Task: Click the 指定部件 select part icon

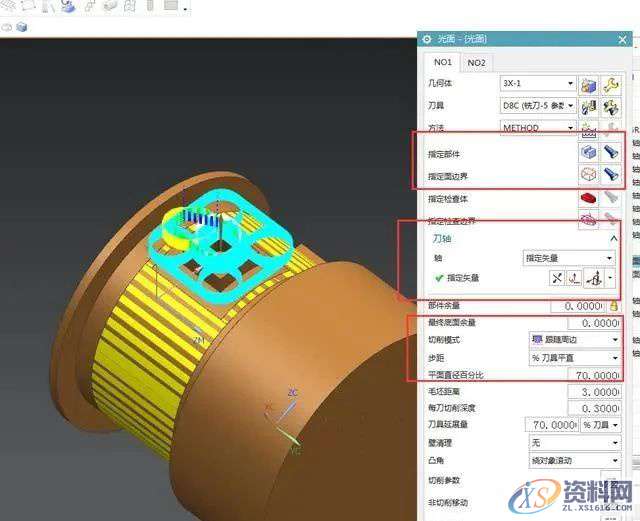Action: [589, 153]
